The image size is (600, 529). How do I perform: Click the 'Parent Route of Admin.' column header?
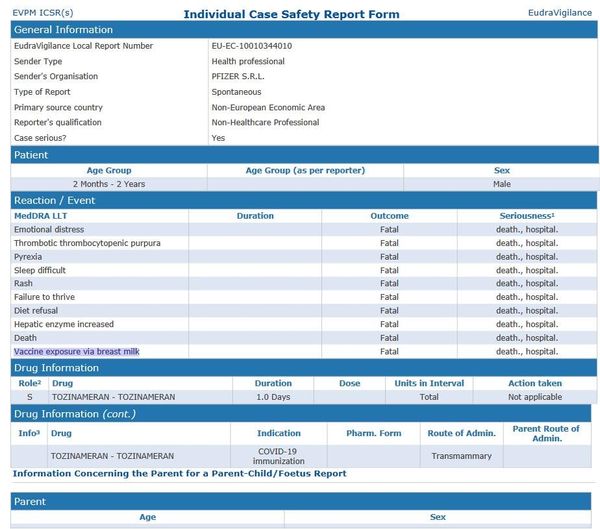point(547,433)
